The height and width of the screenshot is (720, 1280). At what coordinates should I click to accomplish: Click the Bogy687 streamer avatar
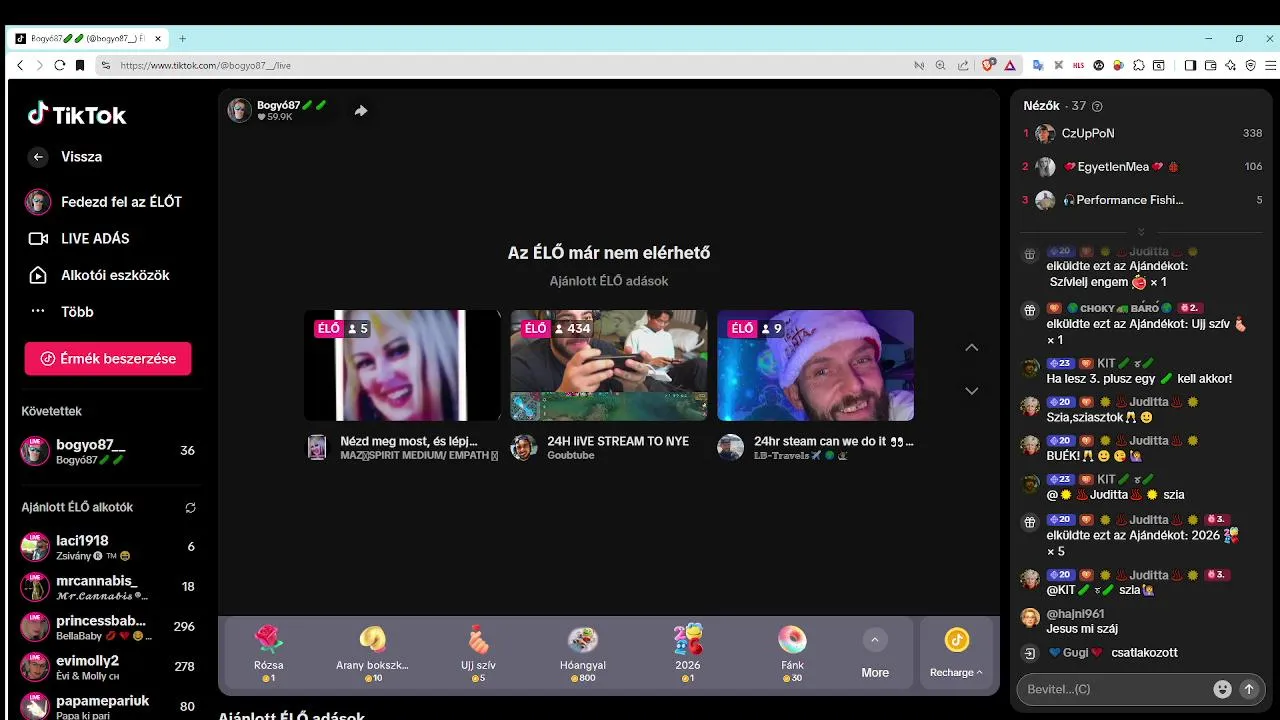pos(239,110)
